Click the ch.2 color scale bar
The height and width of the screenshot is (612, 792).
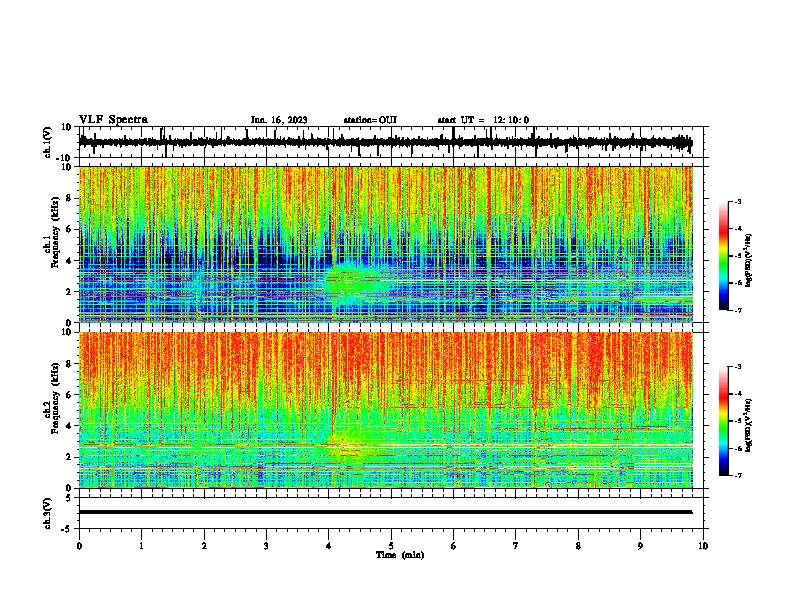[724, 421]
